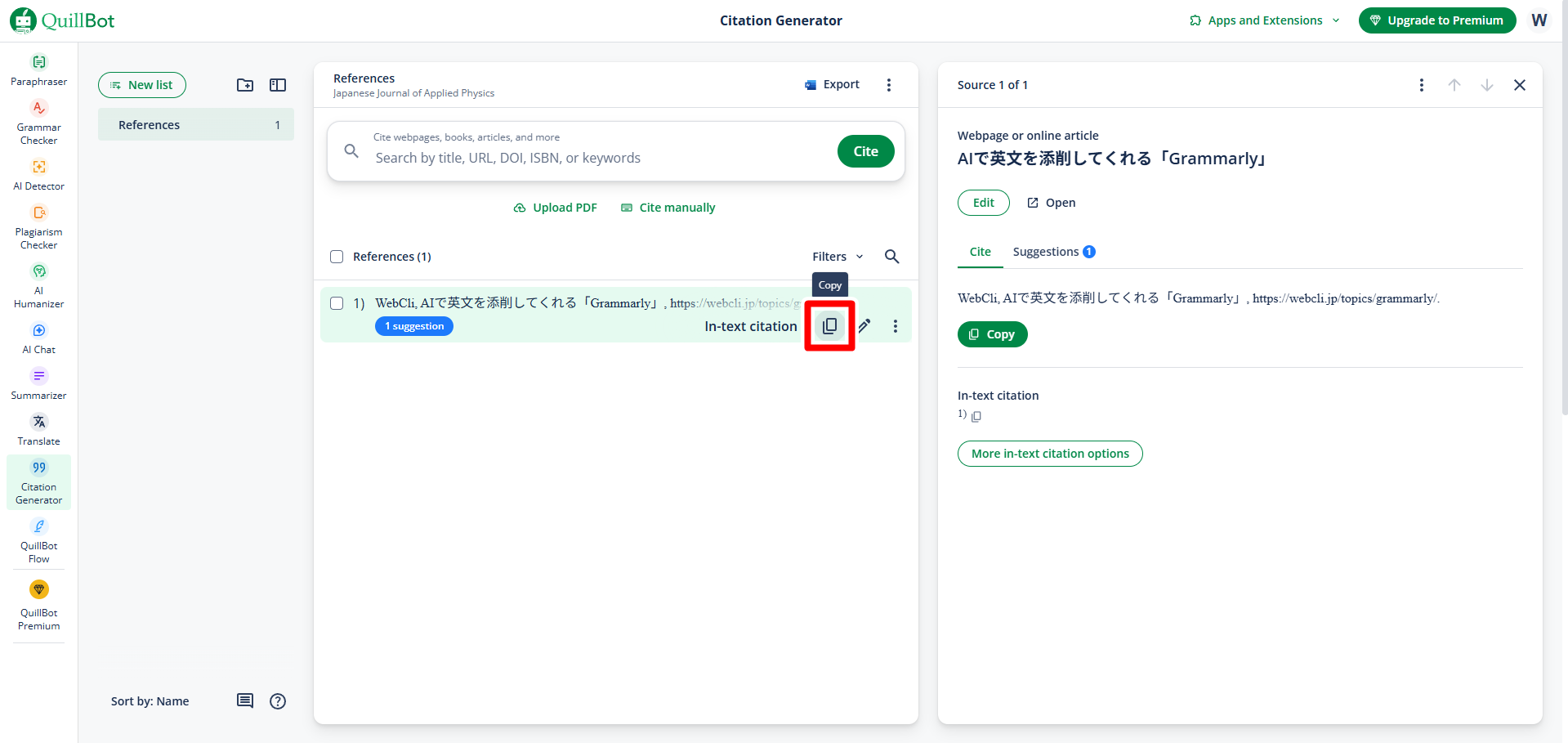1568x743 pixels.
Task: Edit the WebCli reference with pencil icon
Action: click(864, 326)
